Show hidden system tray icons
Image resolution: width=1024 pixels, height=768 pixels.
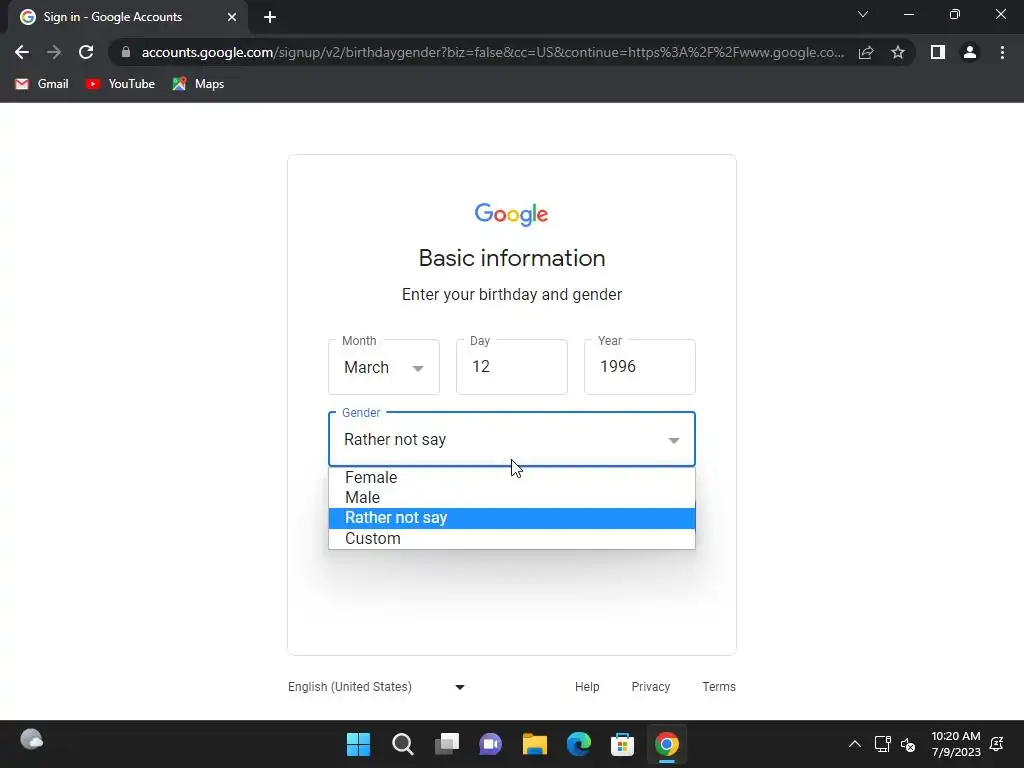pyautogui.click(x=854, y=744)
